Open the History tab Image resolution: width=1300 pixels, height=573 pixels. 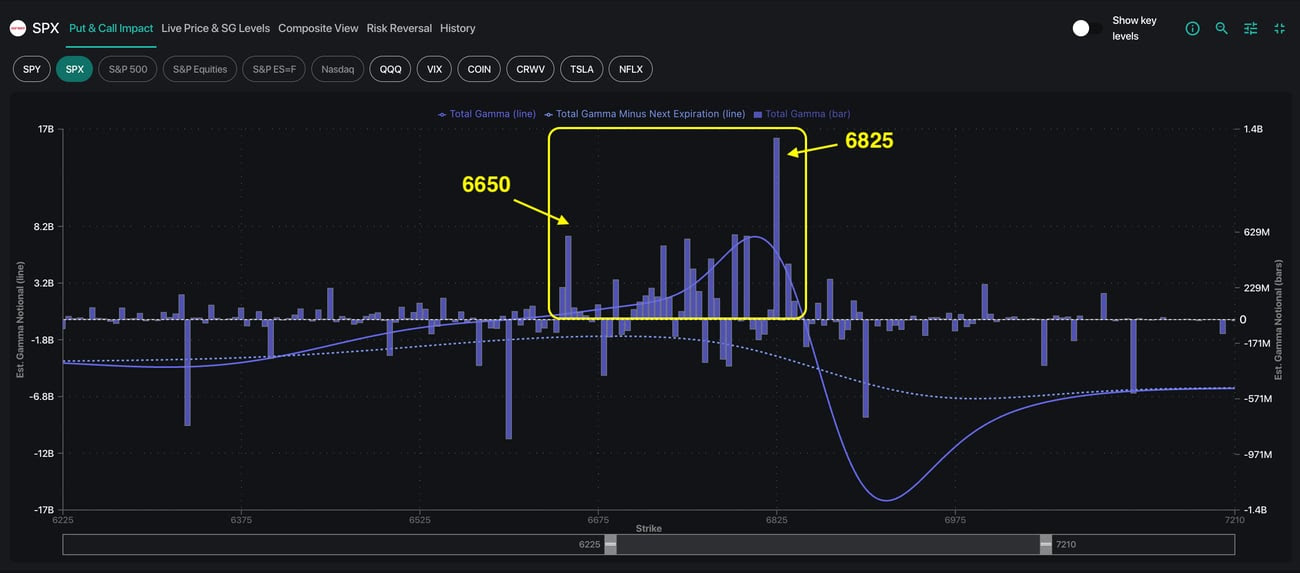458,28
